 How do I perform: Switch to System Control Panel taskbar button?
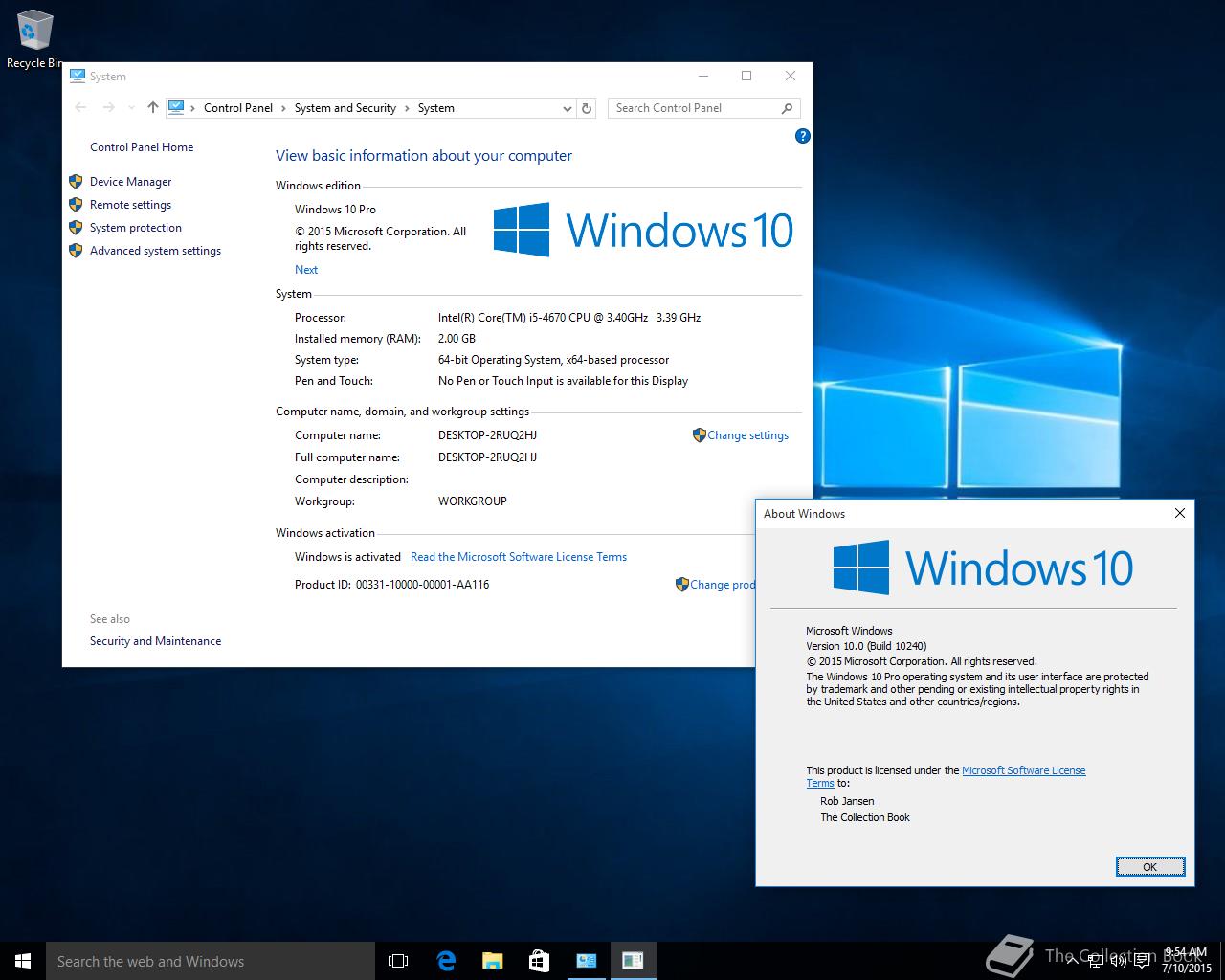point(587,961)
